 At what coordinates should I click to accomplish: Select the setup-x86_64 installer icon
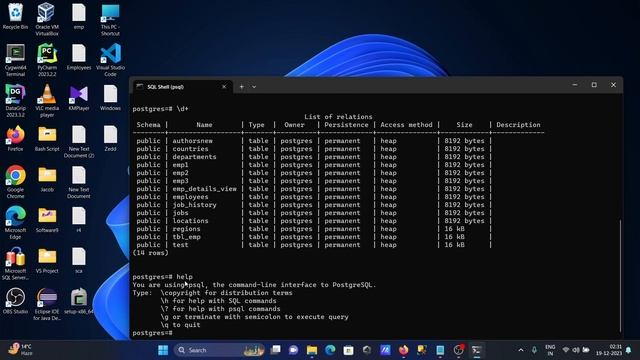(x=79, y=301)
